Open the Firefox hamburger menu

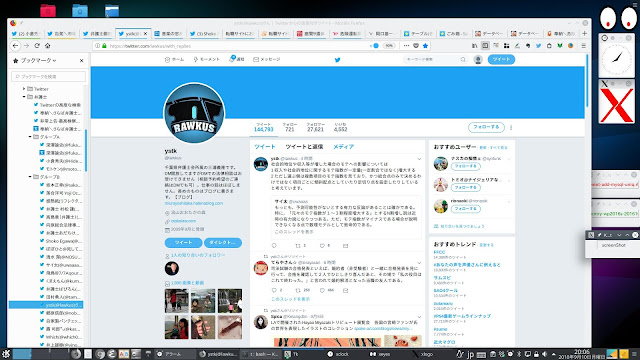[584, 46]
